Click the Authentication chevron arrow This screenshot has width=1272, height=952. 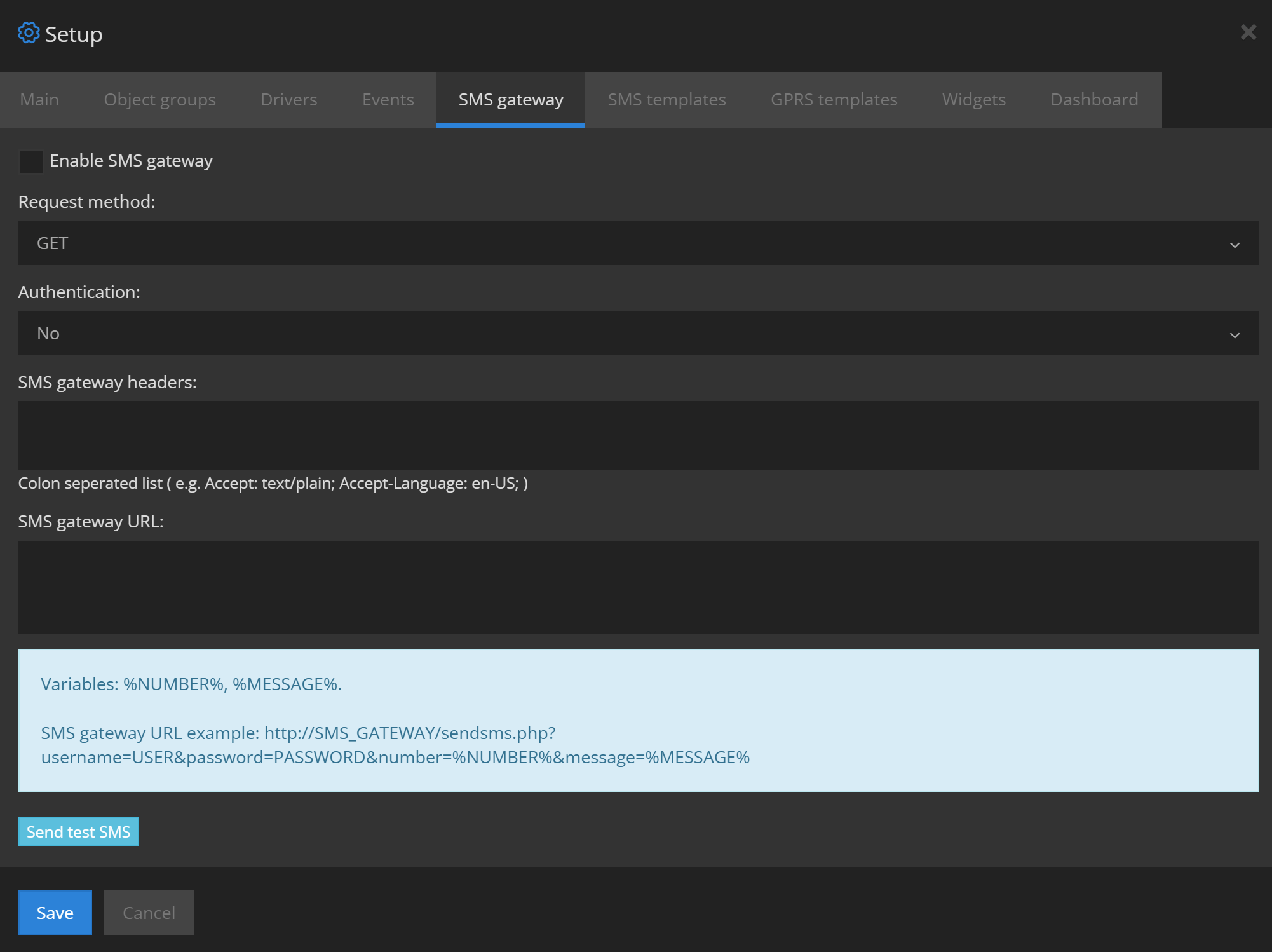pyautogui.click(x=1235, y=335)
